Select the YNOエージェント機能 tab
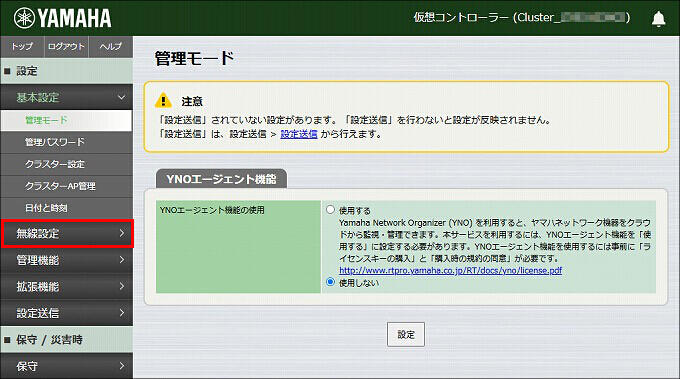Screen dimensions: 680x379 [x=221, y=179]
